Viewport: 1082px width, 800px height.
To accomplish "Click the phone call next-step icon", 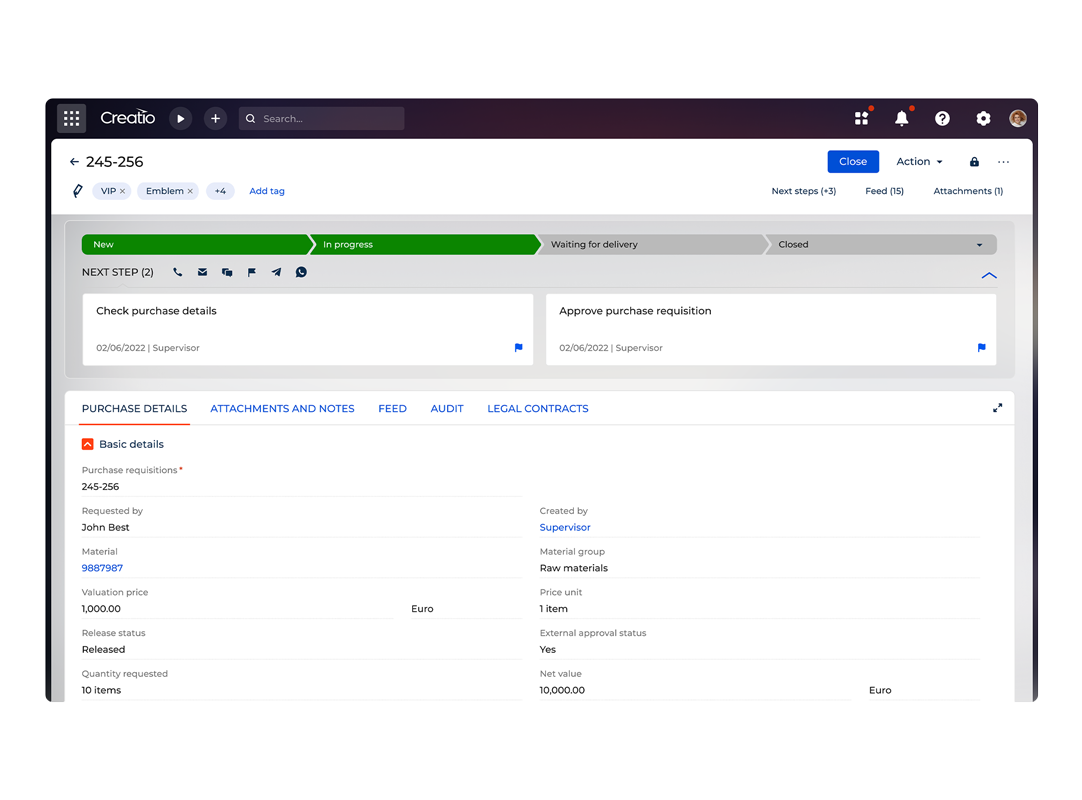I will [x=178, y=272].
